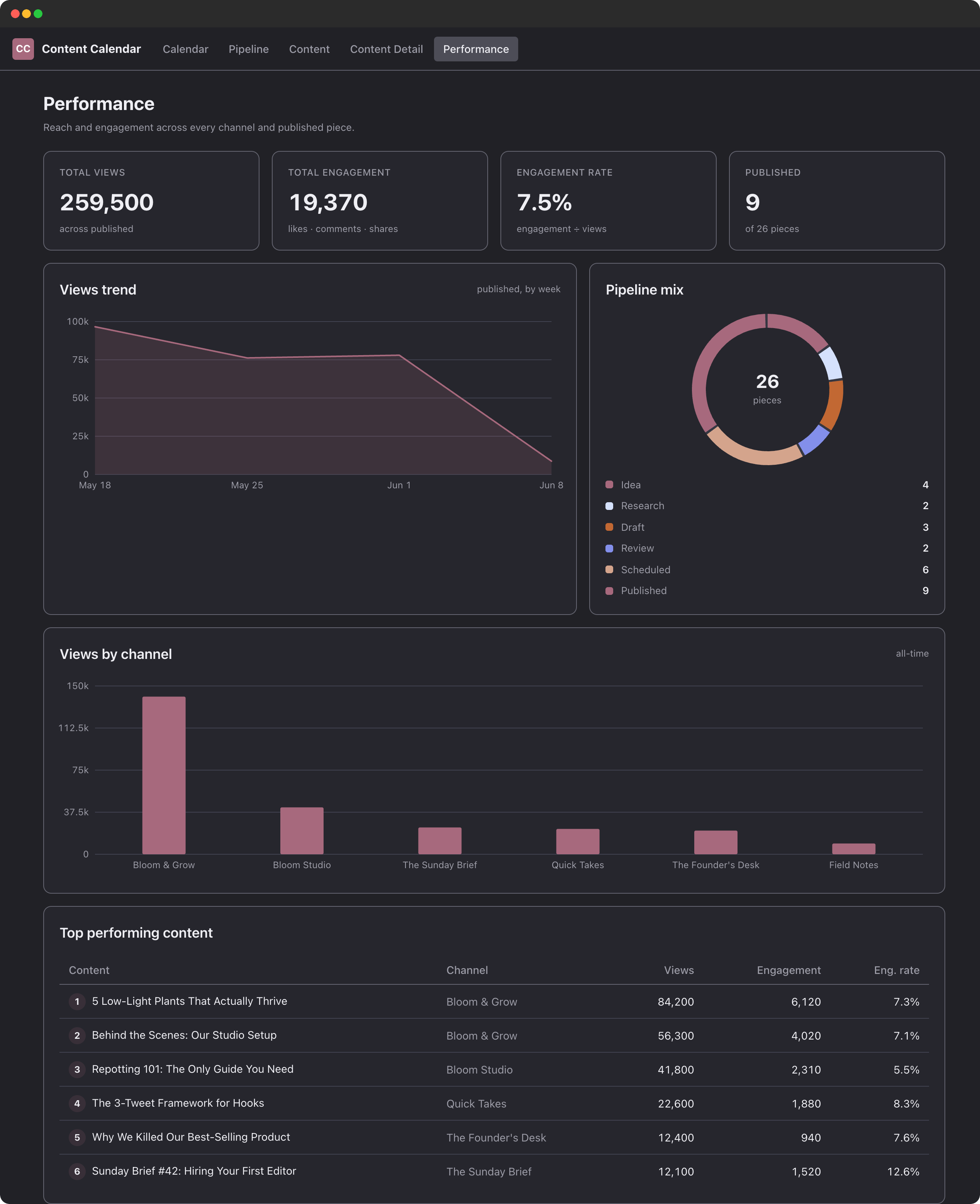
Task: Click the Published legend color swatch
Action: coord(609,591)
